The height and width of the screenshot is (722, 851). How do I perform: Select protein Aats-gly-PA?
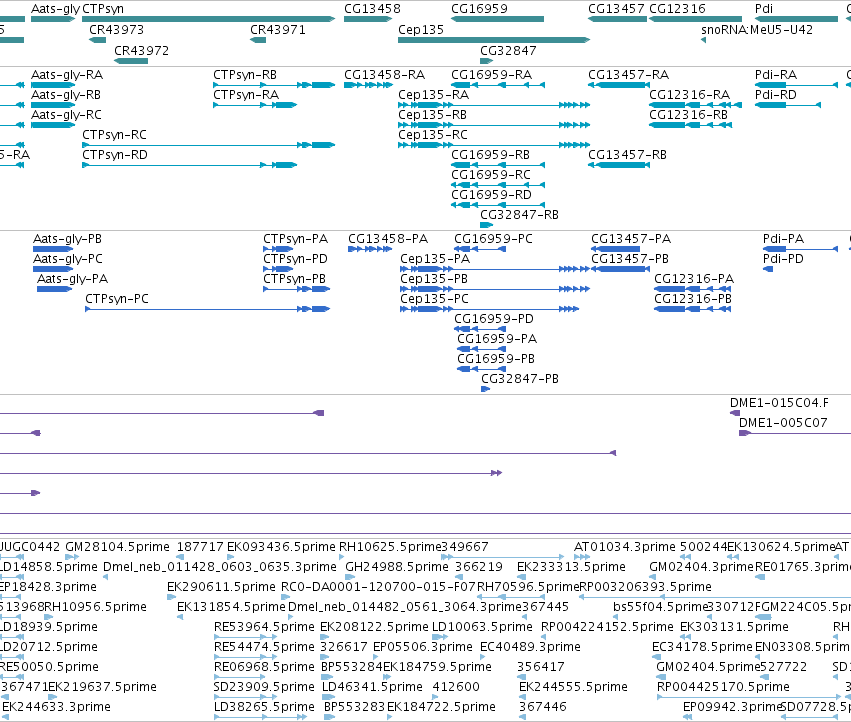tap(72, 278)
